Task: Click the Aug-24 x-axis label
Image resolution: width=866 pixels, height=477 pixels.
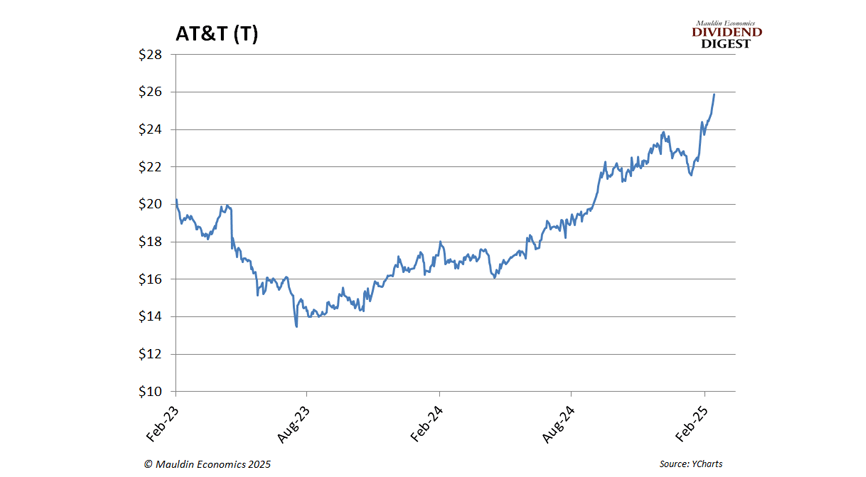Action: 559,425
